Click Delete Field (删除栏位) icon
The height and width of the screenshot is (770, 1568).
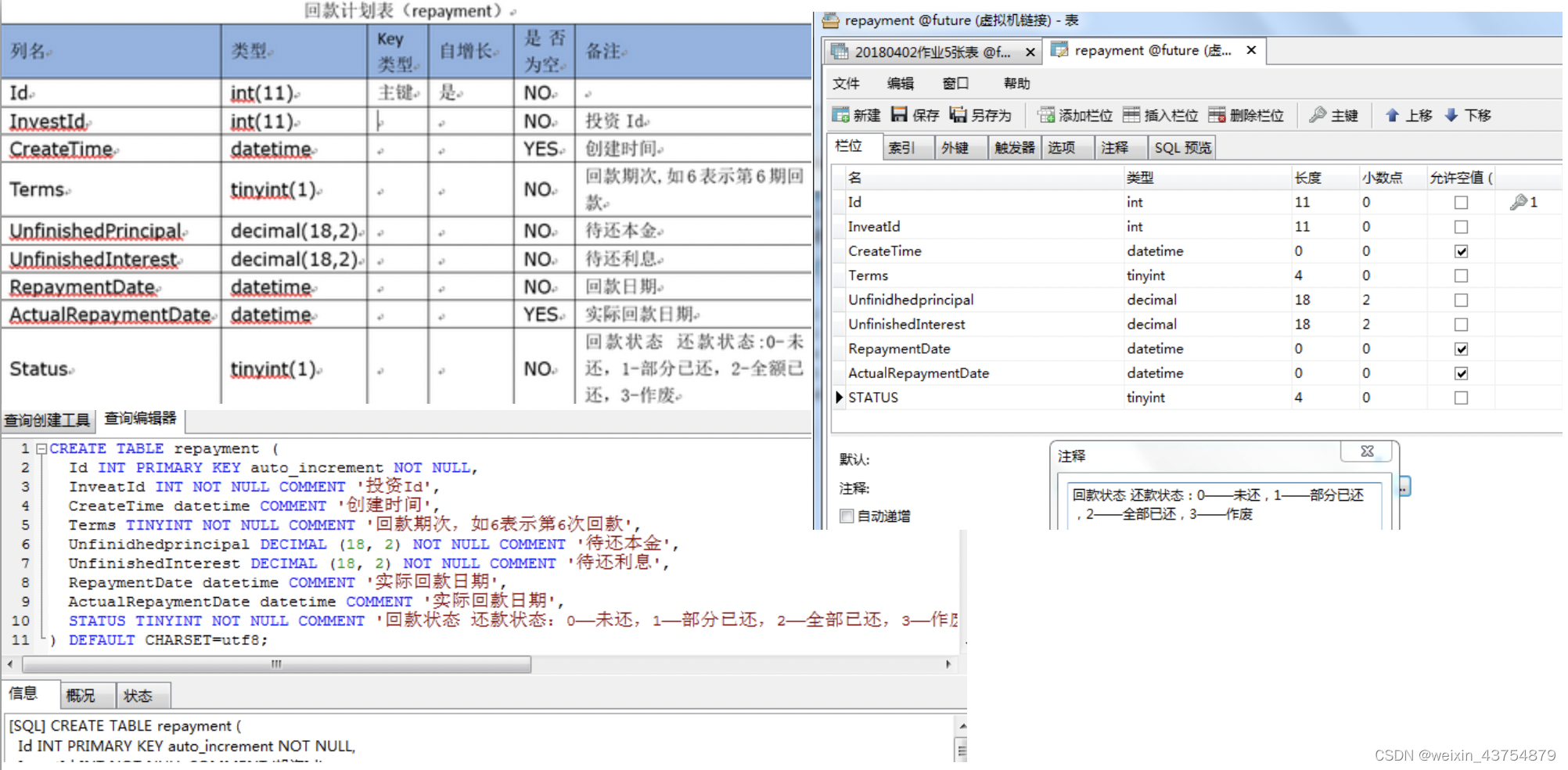coord(1217,115)
